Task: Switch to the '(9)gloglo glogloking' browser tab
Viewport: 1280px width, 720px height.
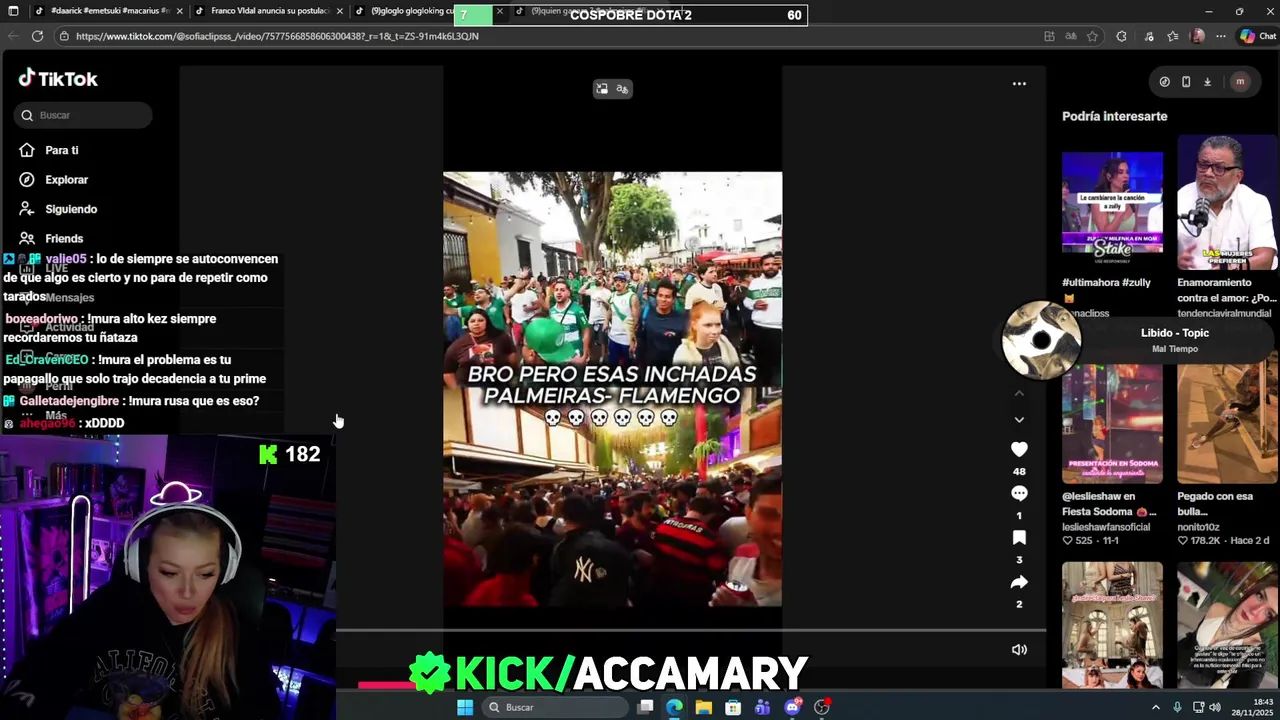Action: click(x=410, y=11)
